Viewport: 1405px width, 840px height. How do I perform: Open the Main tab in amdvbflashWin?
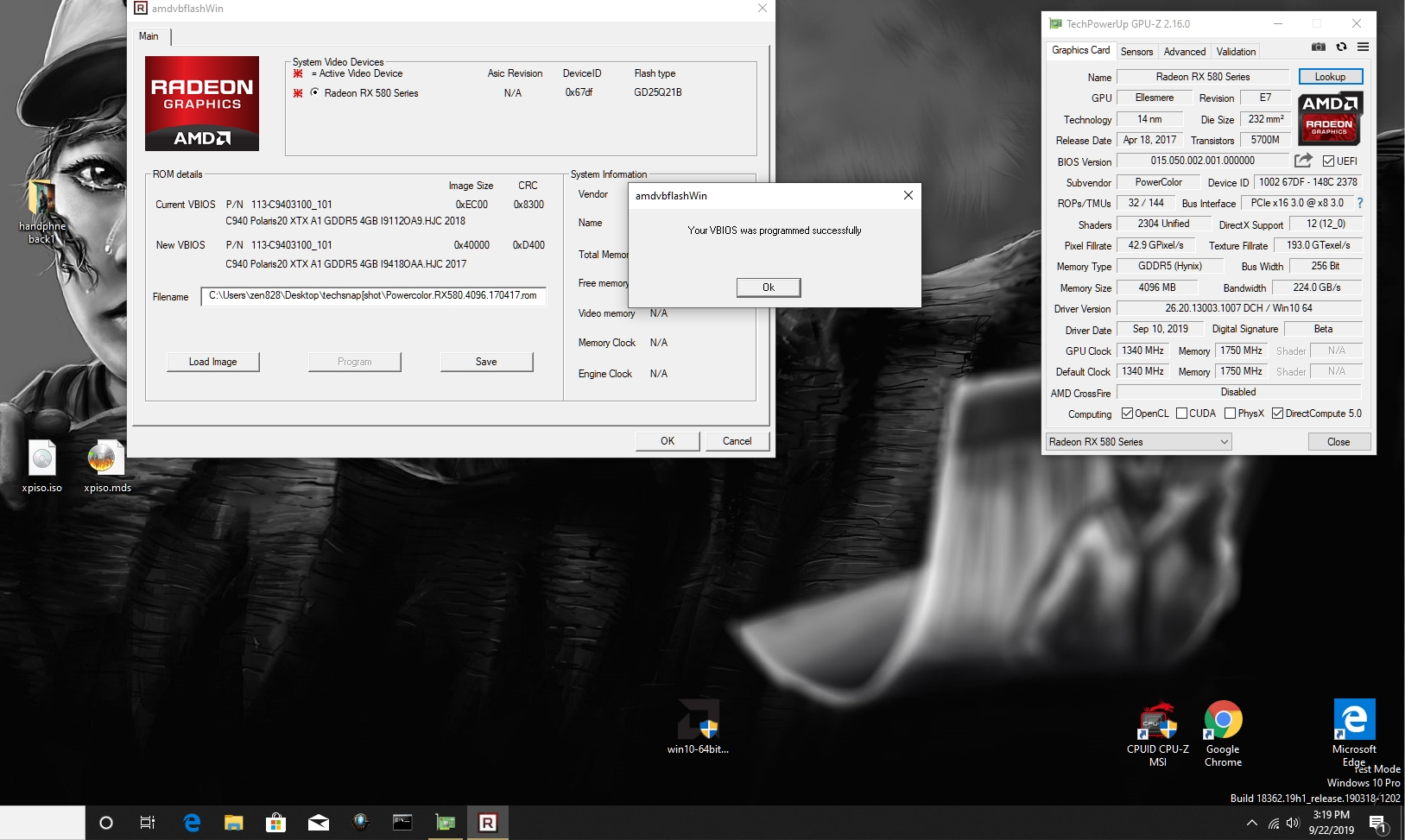149,36
